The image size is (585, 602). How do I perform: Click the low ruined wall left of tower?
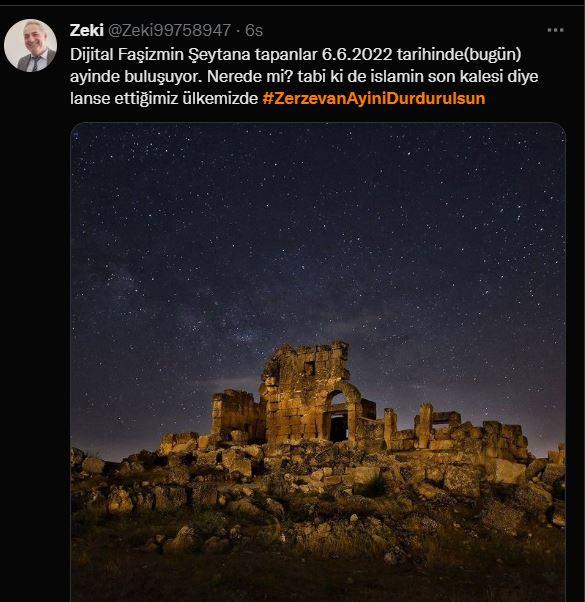click(x=235, y=413)
